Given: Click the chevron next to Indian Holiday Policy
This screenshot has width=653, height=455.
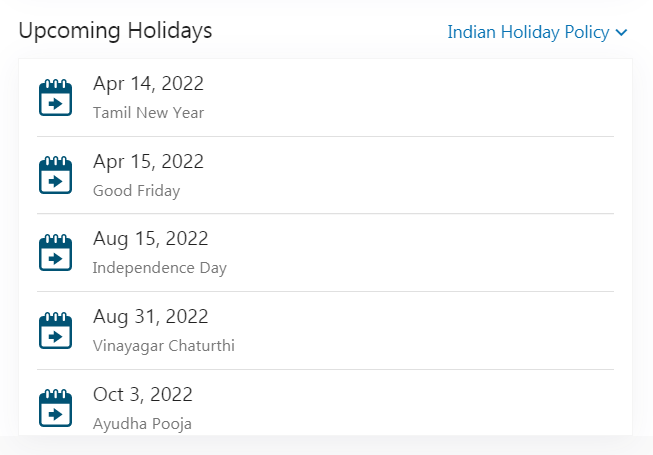Looking at the screenshot, I should pos(621,32).
